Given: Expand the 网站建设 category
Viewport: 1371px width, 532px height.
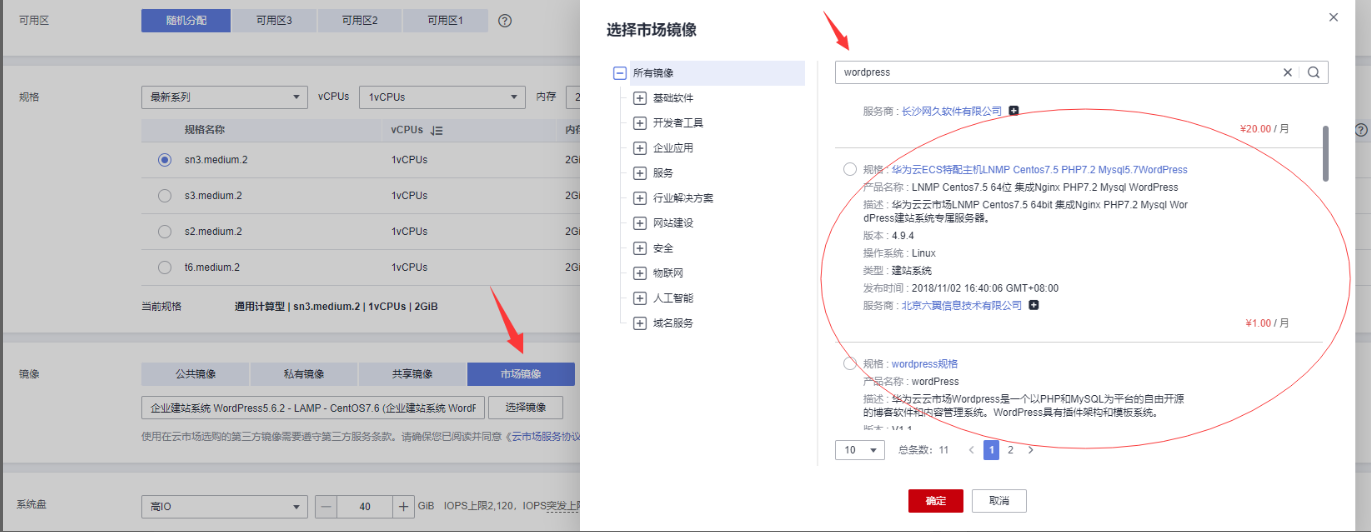Looking at the screenshot, I should (640, 223).
